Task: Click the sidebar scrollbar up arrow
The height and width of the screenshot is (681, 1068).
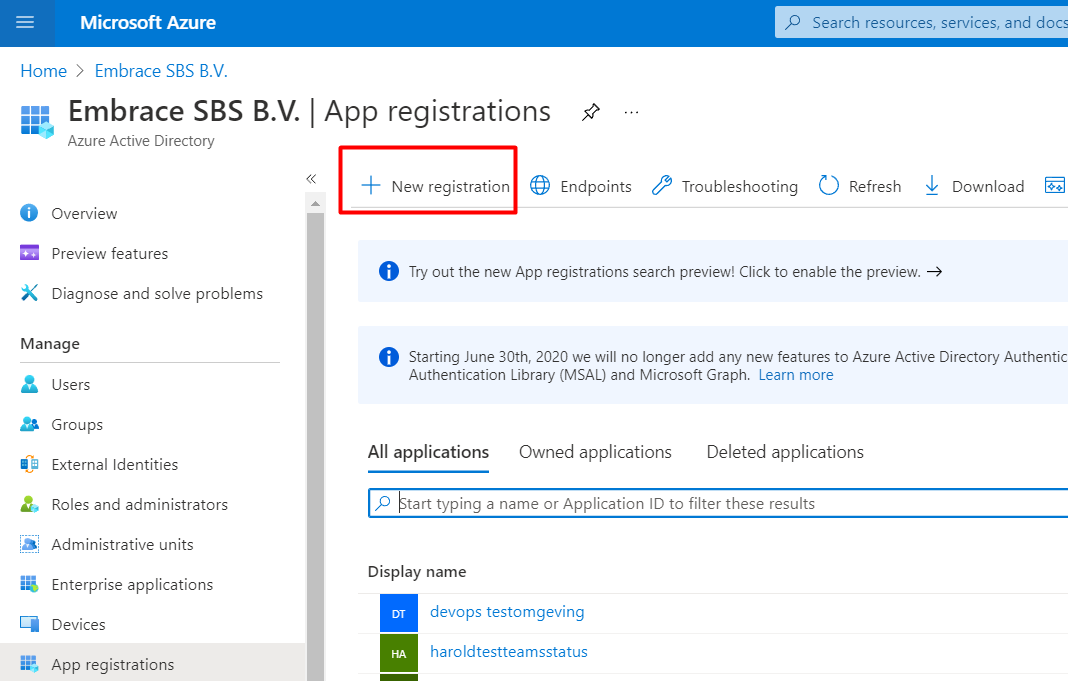Action: (x=315, y=204)
